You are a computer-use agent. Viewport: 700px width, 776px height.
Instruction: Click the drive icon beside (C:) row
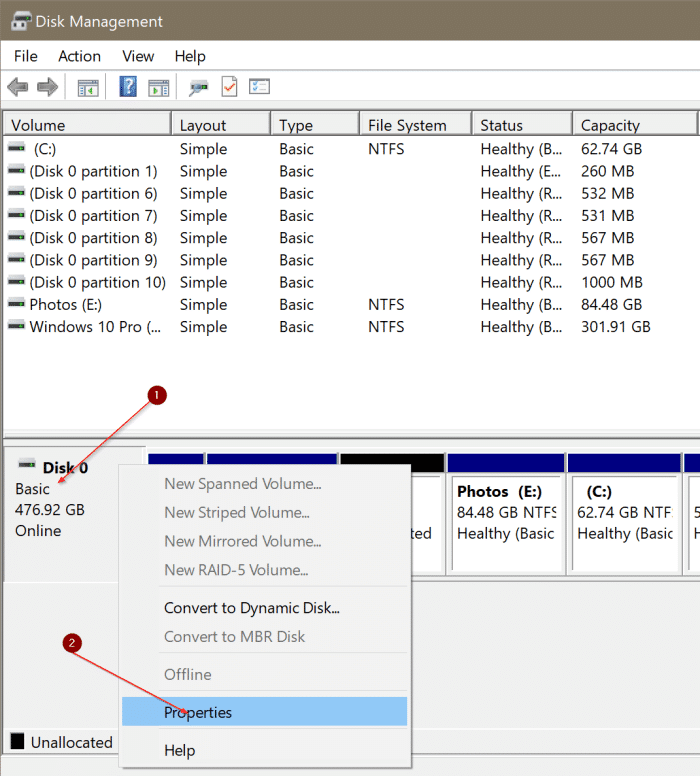tap(16, 147)
